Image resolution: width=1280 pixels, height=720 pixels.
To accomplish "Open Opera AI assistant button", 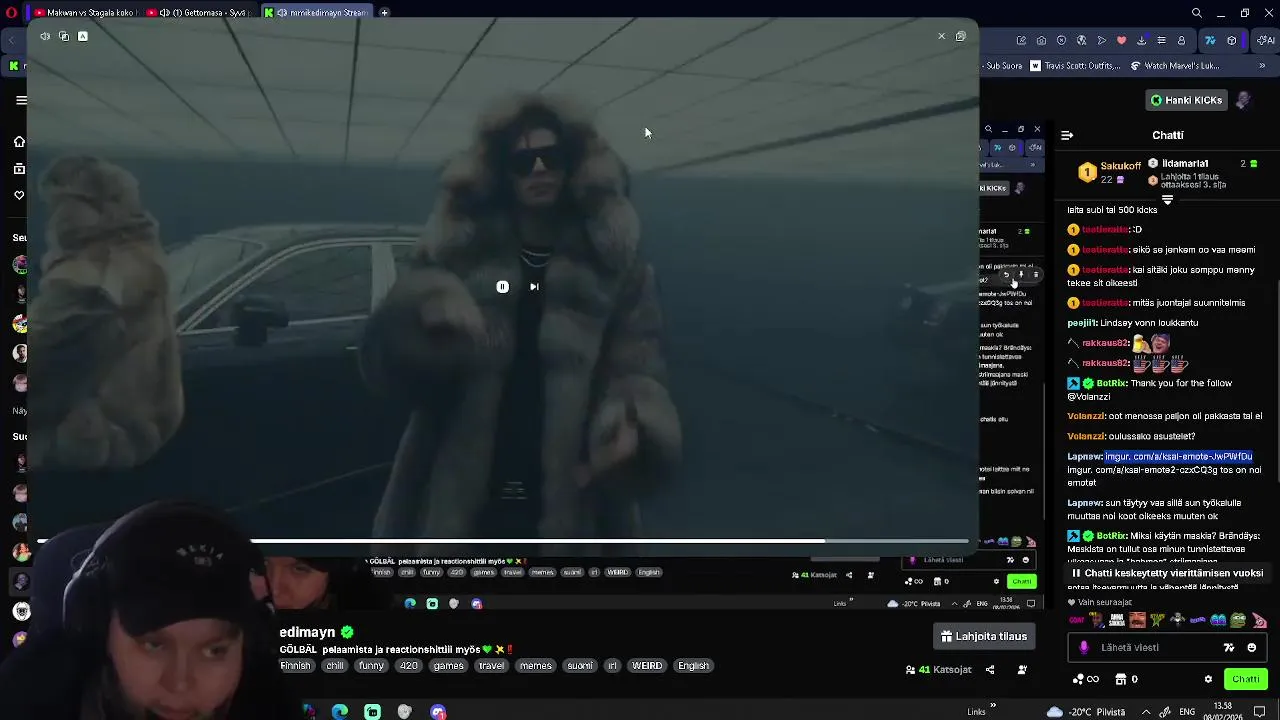I will pyautogui.click(x=1267, y=41).
